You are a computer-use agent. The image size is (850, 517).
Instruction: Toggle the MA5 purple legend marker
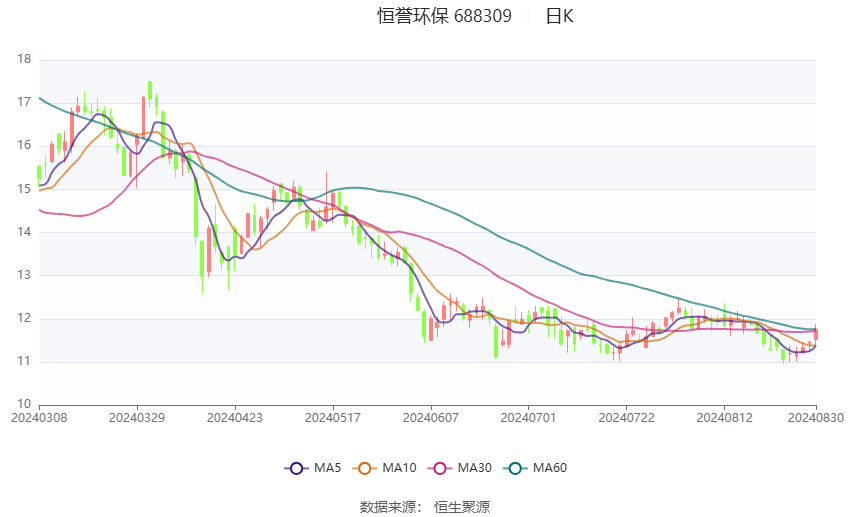(296, 468)
